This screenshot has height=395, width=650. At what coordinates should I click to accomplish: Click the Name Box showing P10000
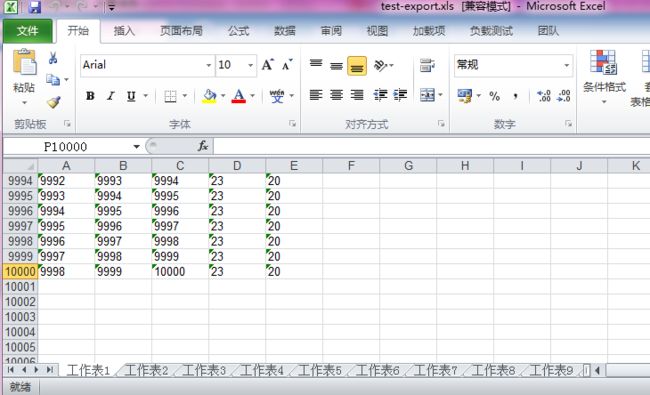65,147
